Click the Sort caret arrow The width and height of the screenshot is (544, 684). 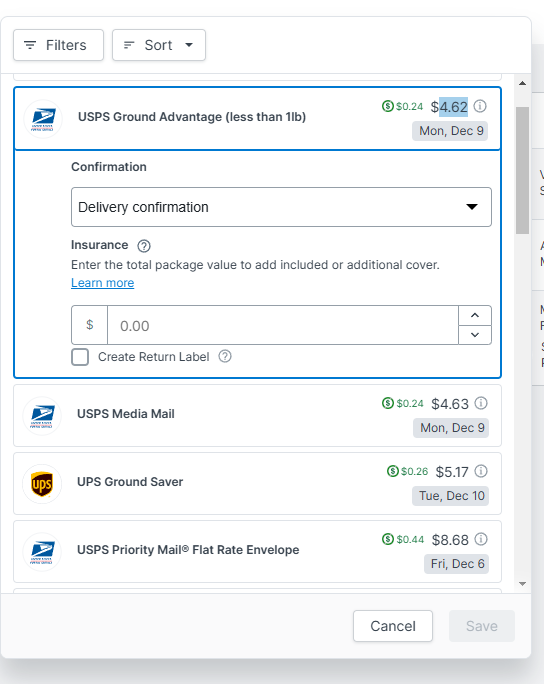[189, 45]
